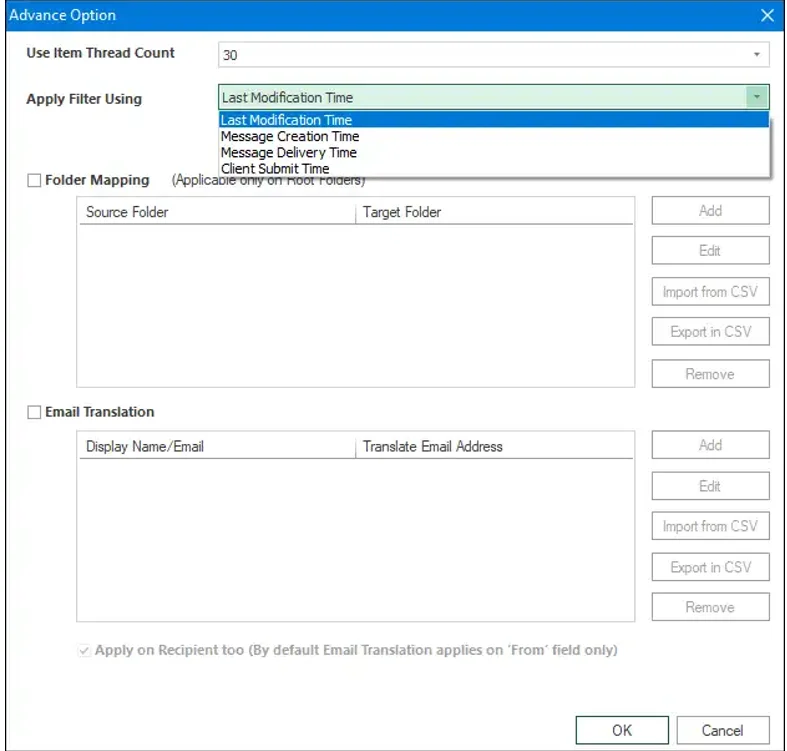
Task: Collapse the Apply Filter Using dropdown arrow
Action: pyautogui.click(x=756, y=97)
